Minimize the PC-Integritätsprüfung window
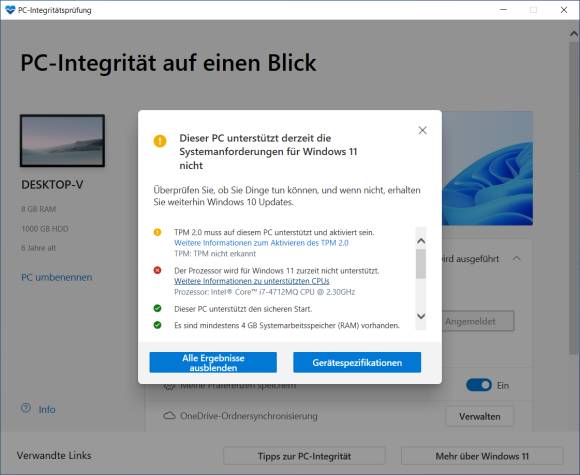Screen dimensions: 580x475 point(503,10)
